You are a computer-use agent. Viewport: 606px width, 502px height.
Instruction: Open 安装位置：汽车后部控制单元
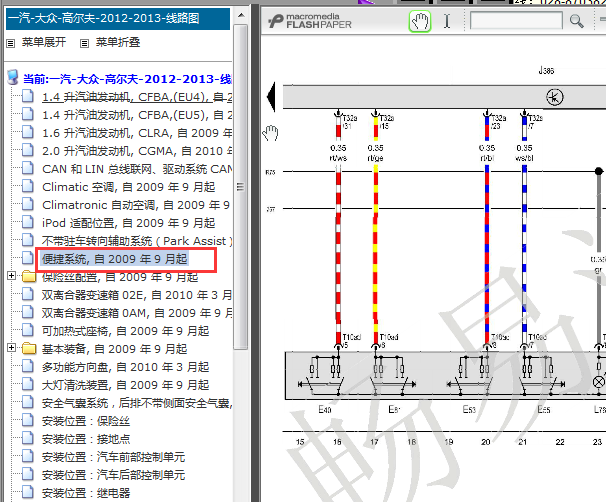[113, 475]
